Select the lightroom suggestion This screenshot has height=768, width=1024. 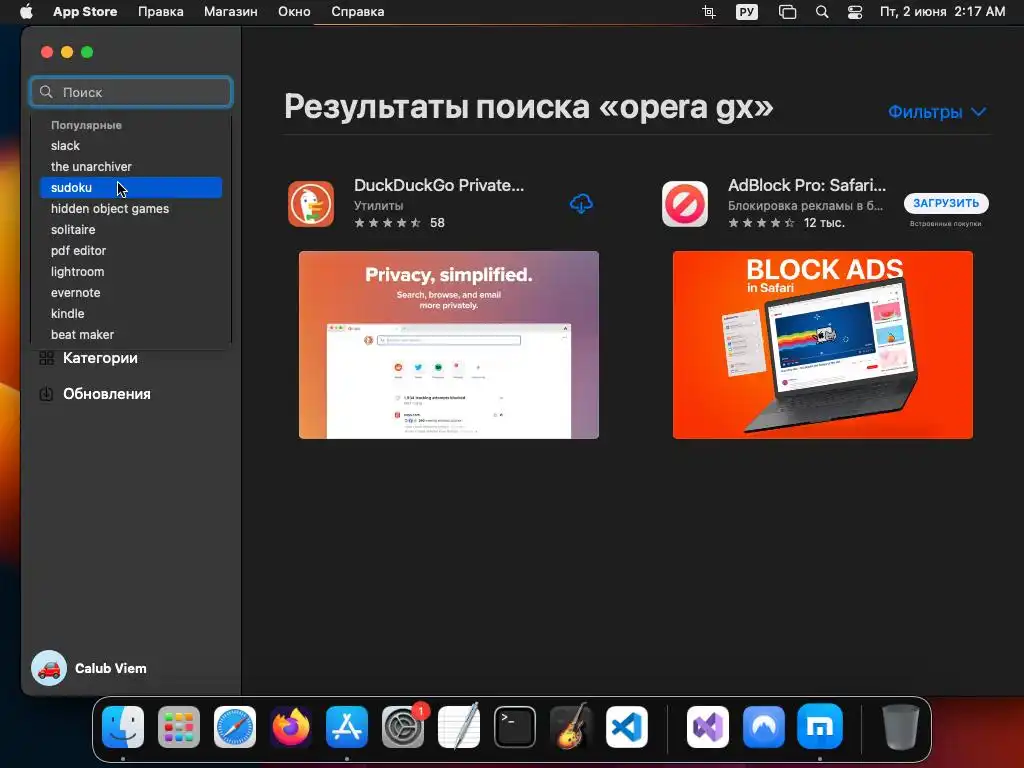click(x=131, y=271)
